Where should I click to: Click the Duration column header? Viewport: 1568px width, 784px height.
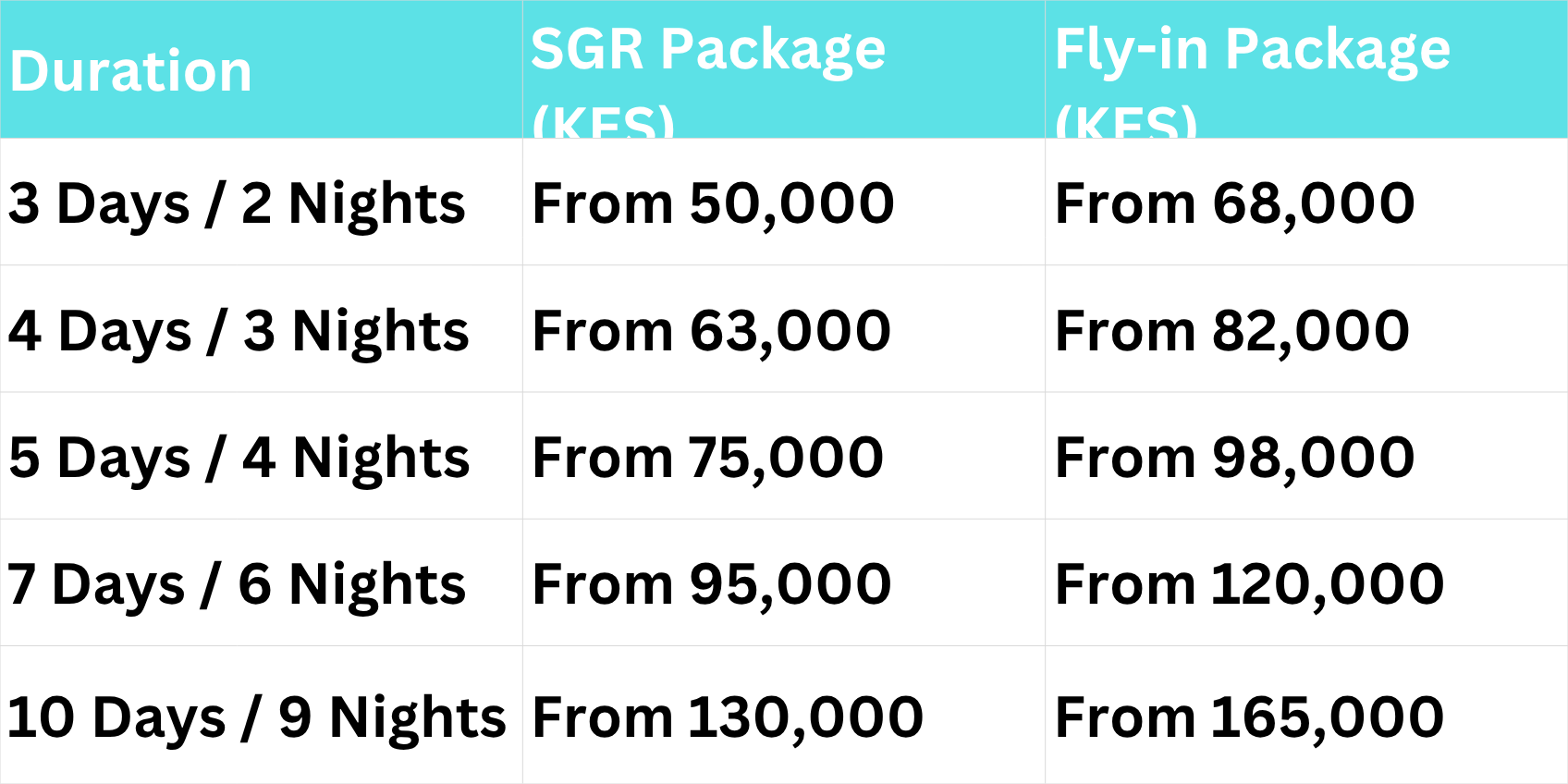click(130, 71)
